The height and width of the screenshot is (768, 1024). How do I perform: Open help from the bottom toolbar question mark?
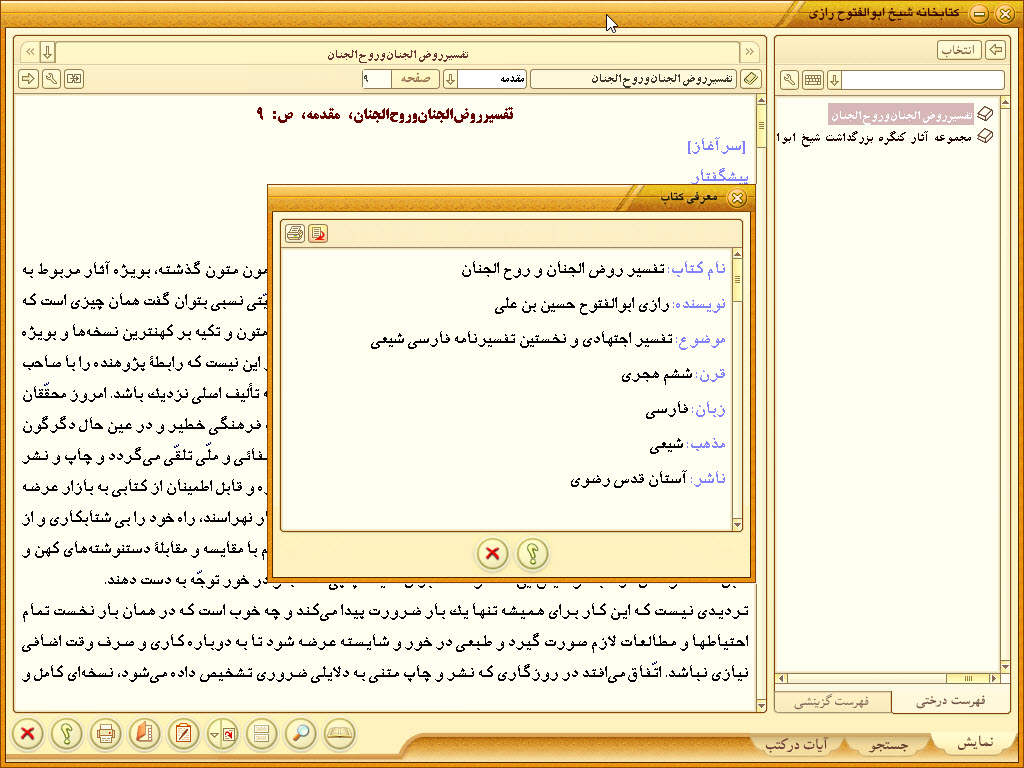point(67,733)
